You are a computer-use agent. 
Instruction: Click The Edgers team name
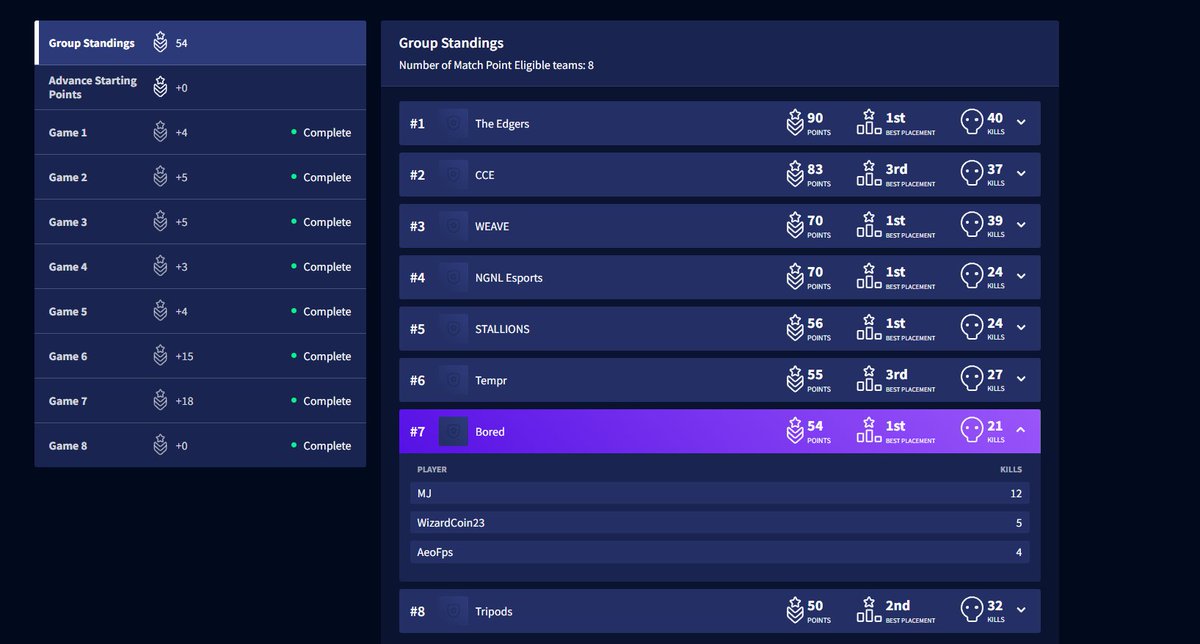pos(502,124)
